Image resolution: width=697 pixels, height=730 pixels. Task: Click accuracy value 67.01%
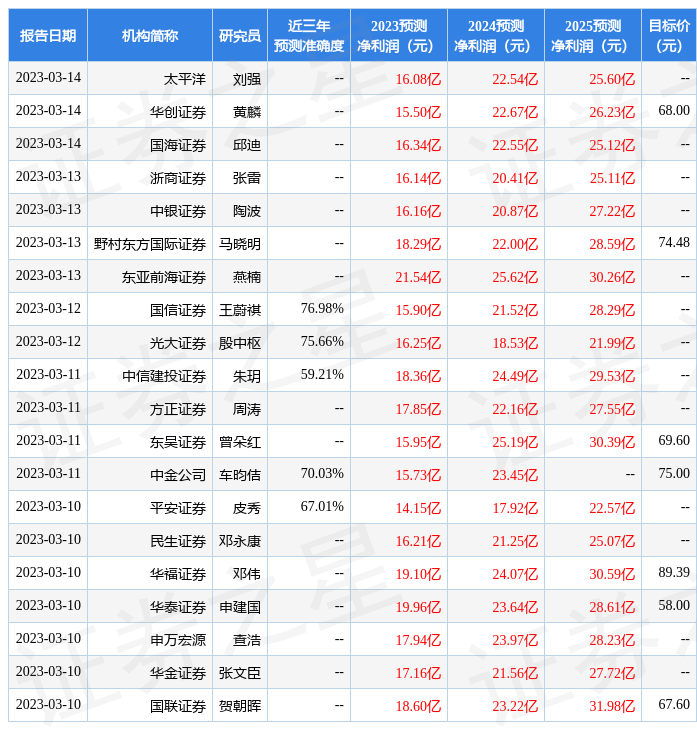coord(322,507)
